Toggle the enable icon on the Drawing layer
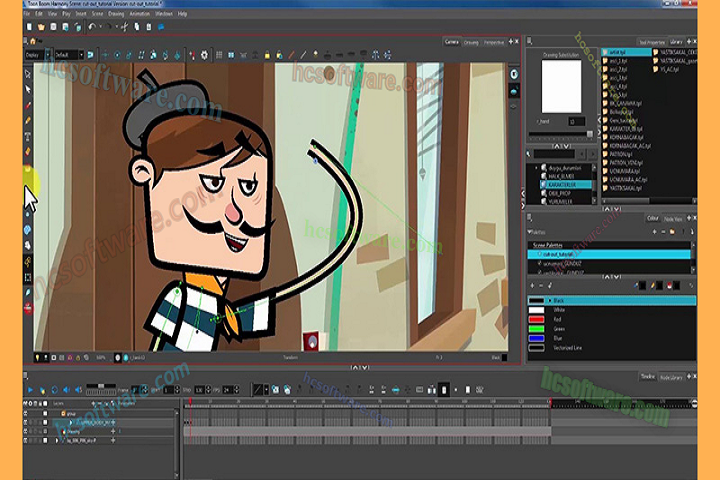720x480 pixels. coord(26,431)
